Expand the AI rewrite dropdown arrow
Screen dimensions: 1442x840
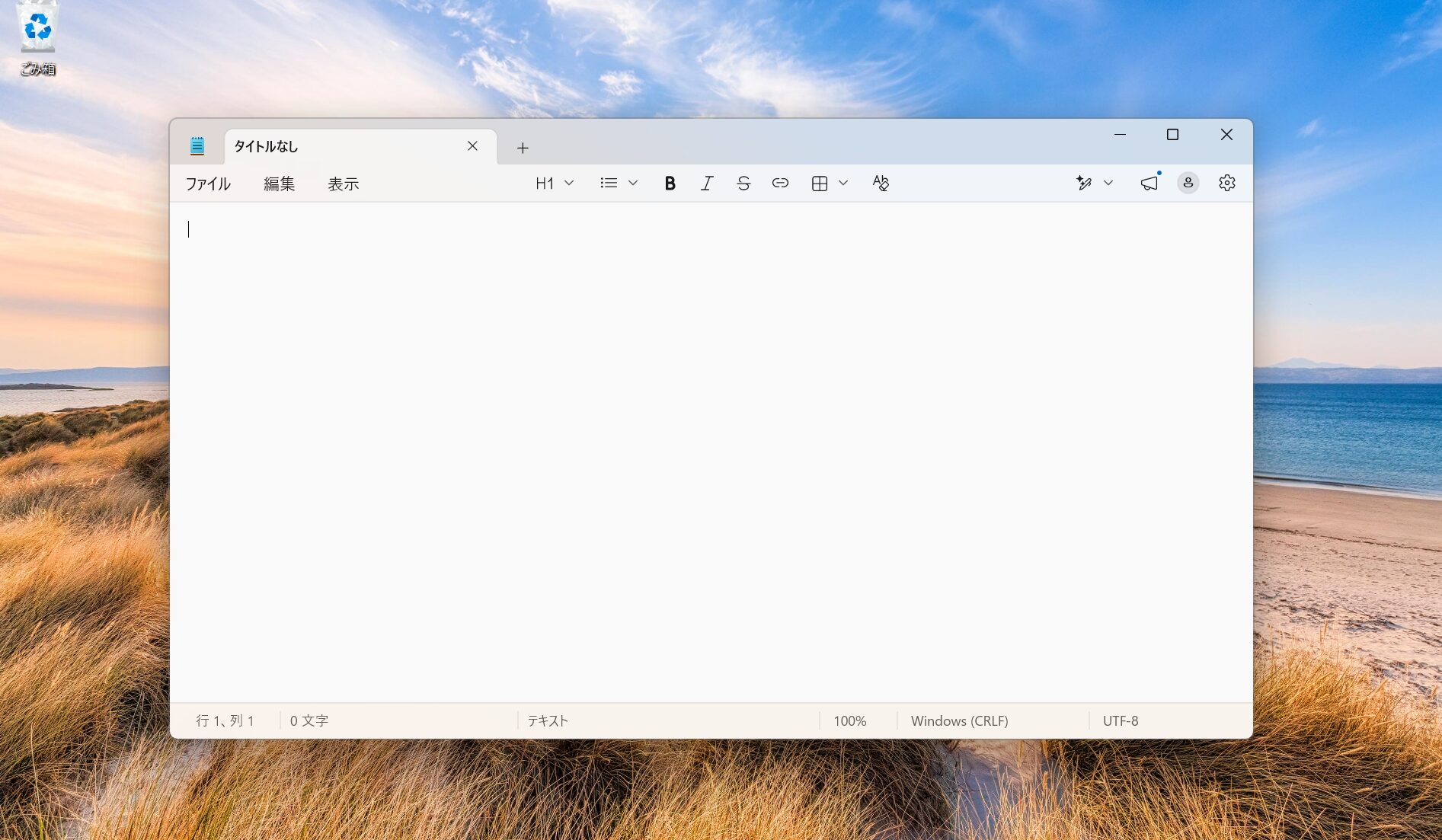click(1108, 183)
